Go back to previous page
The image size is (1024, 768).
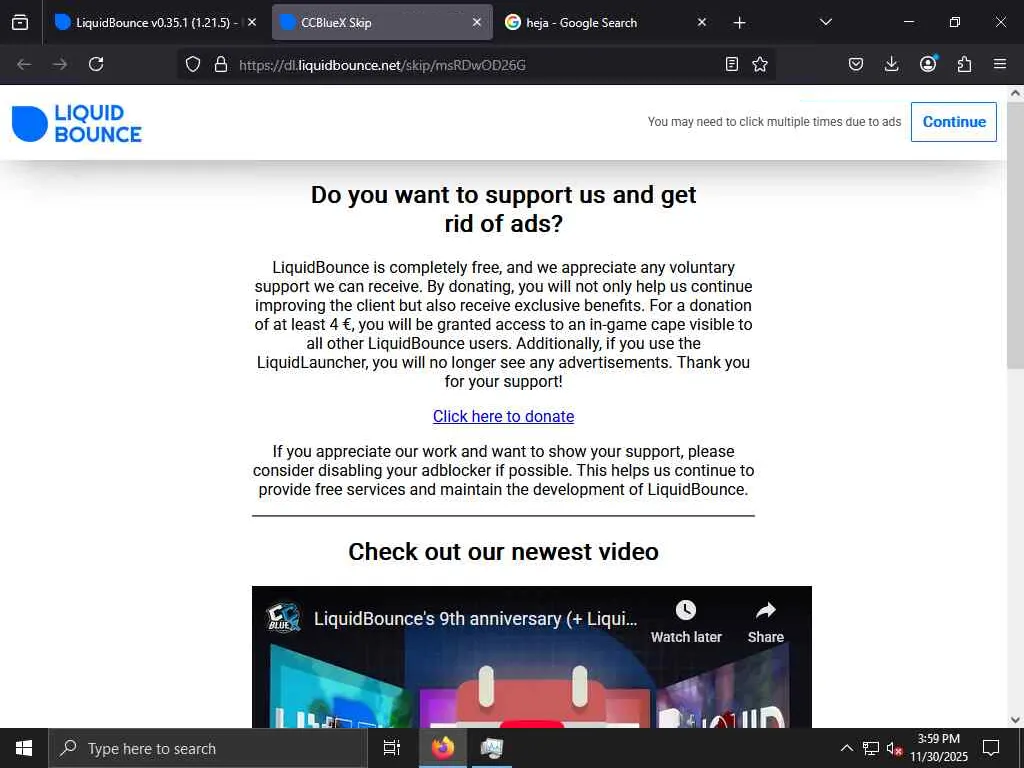(x=24, y=64)
